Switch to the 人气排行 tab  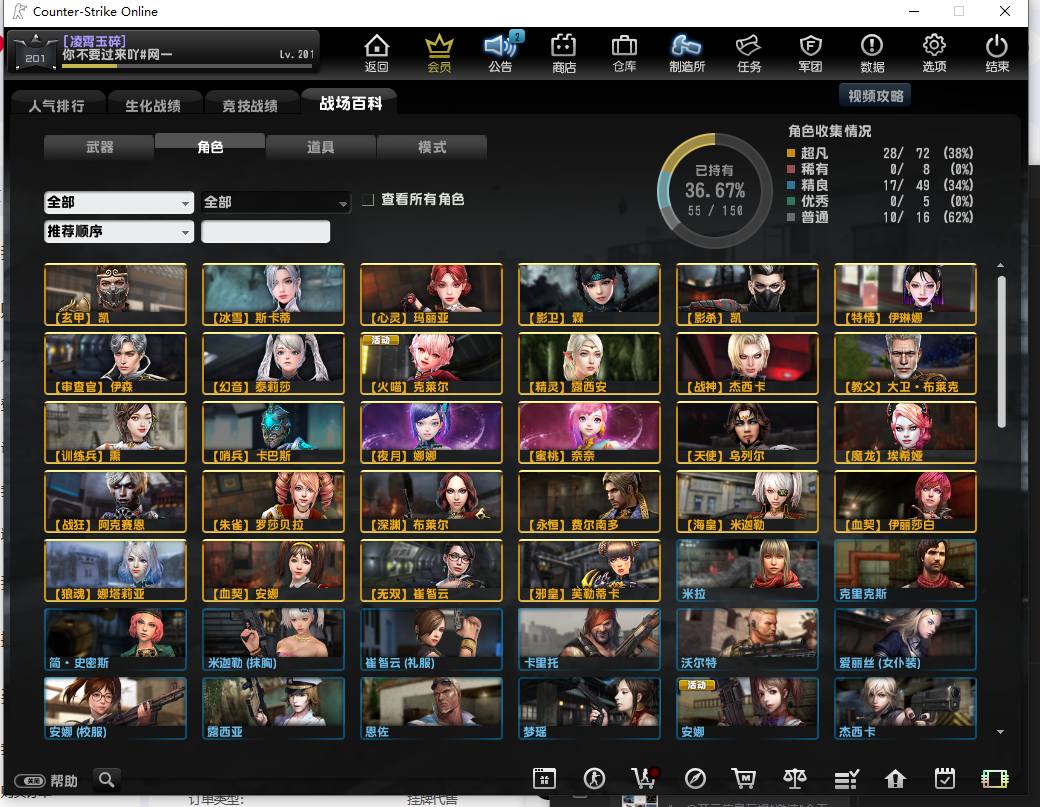click(x=57, y=105)
